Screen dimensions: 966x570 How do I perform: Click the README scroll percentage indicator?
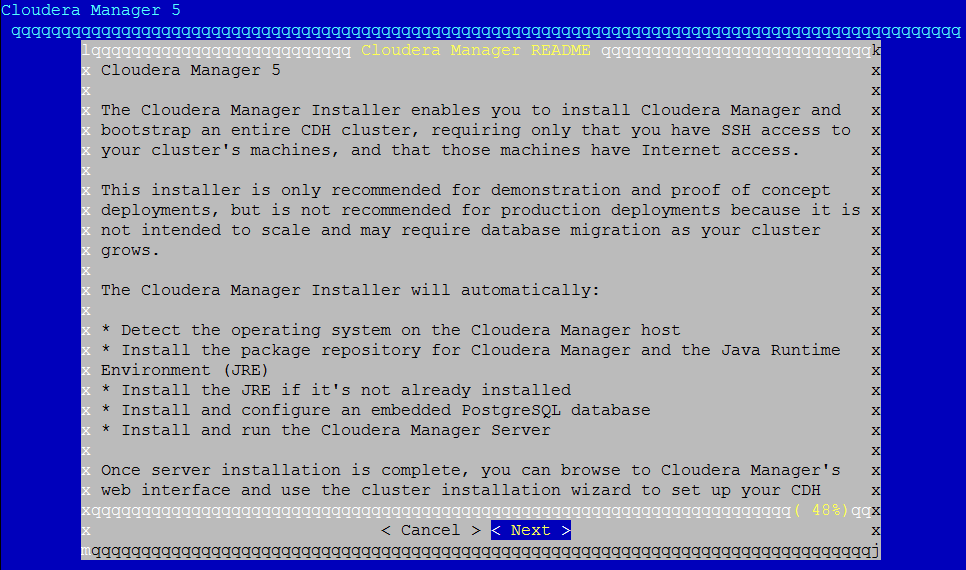point(820,510)
